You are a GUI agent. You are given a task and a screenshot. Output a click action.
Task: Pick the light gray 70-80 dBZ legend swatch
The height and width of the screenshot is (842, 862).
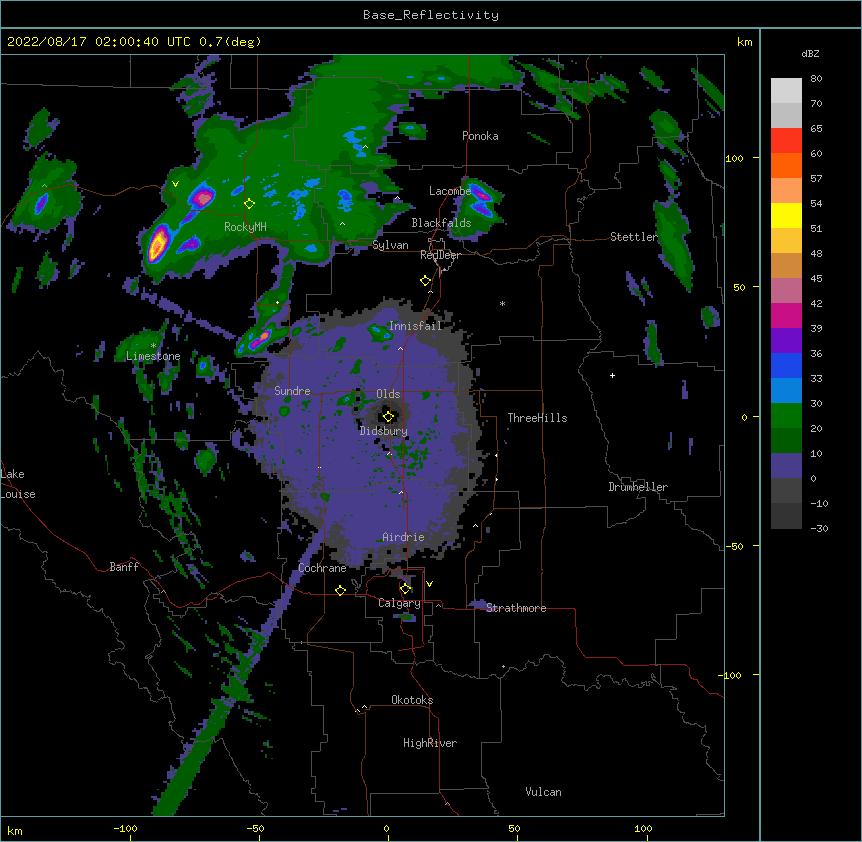[x=786, y=91]
